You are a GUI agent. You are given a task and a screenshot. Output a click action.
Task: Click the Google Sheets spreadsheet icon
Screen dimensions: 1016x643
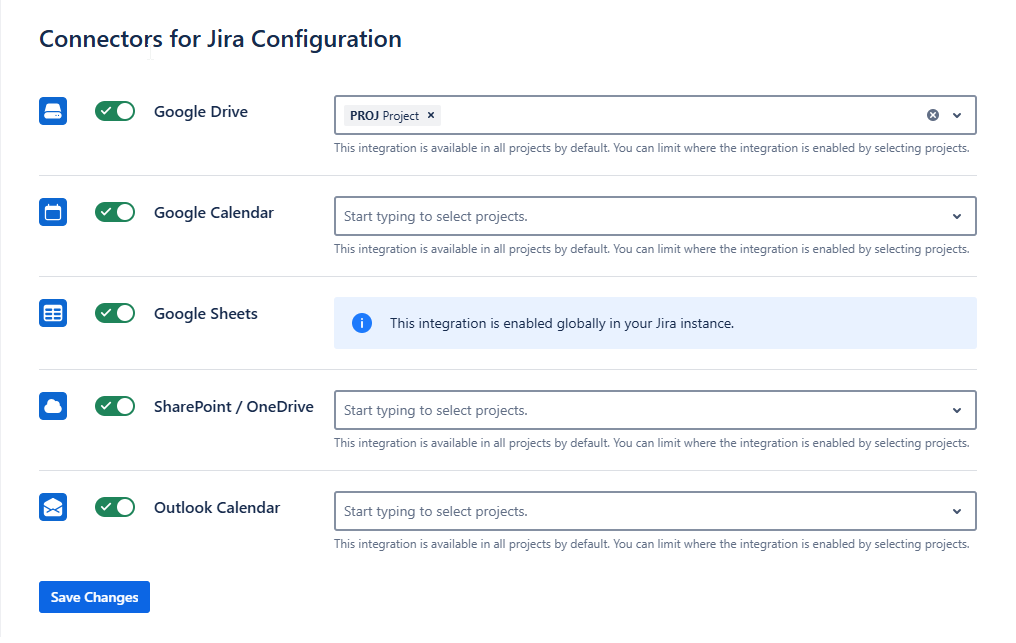tap(53, 313)
